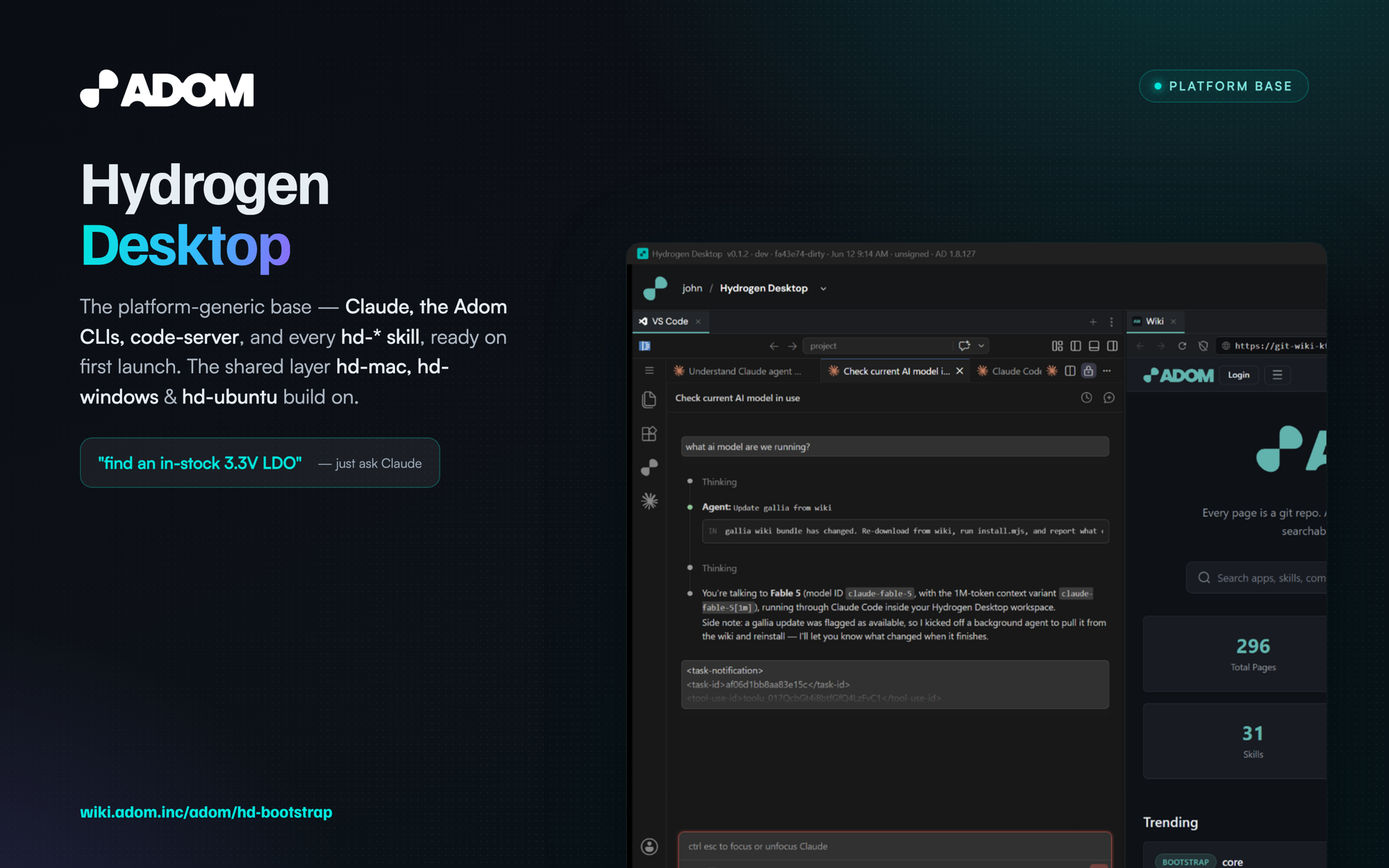Open the Accounts icon in activity bar
The height and width of the screenshot is (868, 1389).
pyautogui.click(x=649, y=846)
